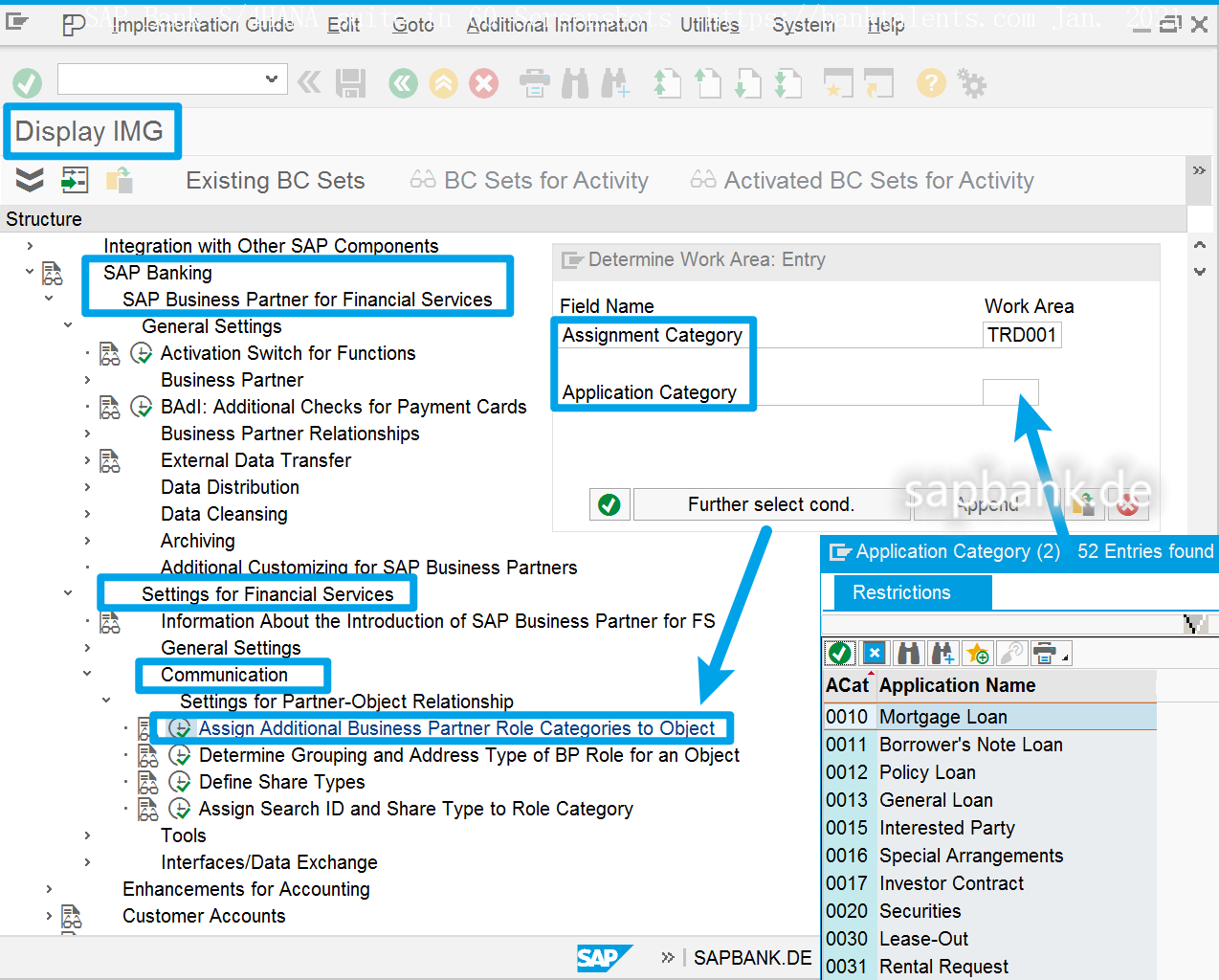Click the Print icon in main toolbar

pyautogui.click(x=534, y=83)
